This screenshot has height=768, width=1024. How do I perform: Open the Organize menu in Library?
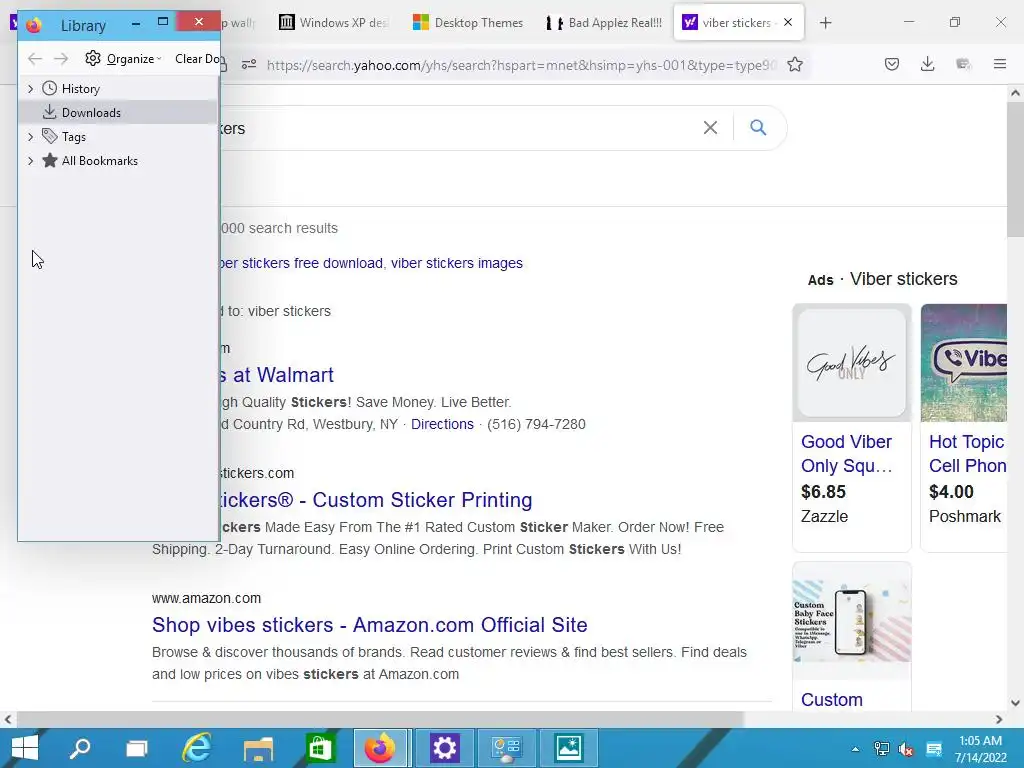123,59
